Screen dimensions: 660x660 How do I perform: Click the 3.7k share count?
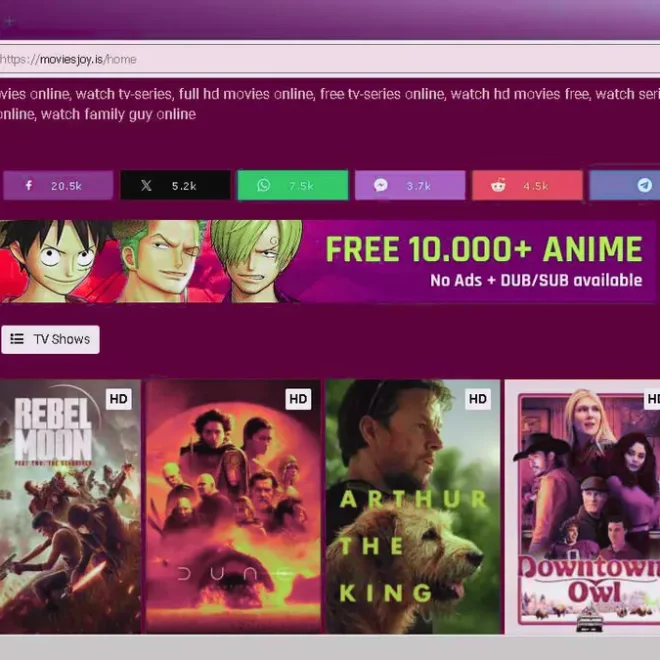418,186
